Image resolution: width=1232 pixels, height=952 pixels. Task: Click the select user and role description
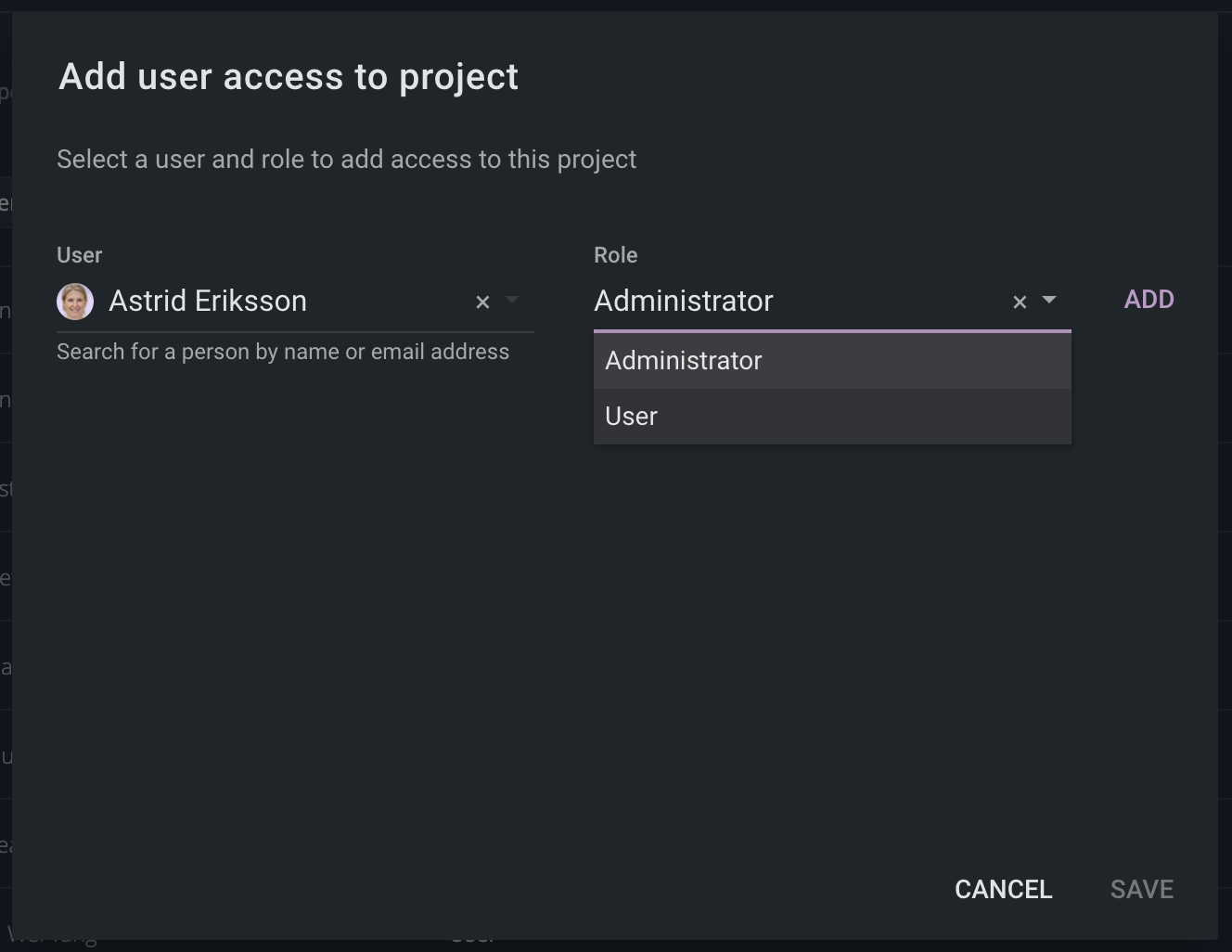tap(346, 160)
